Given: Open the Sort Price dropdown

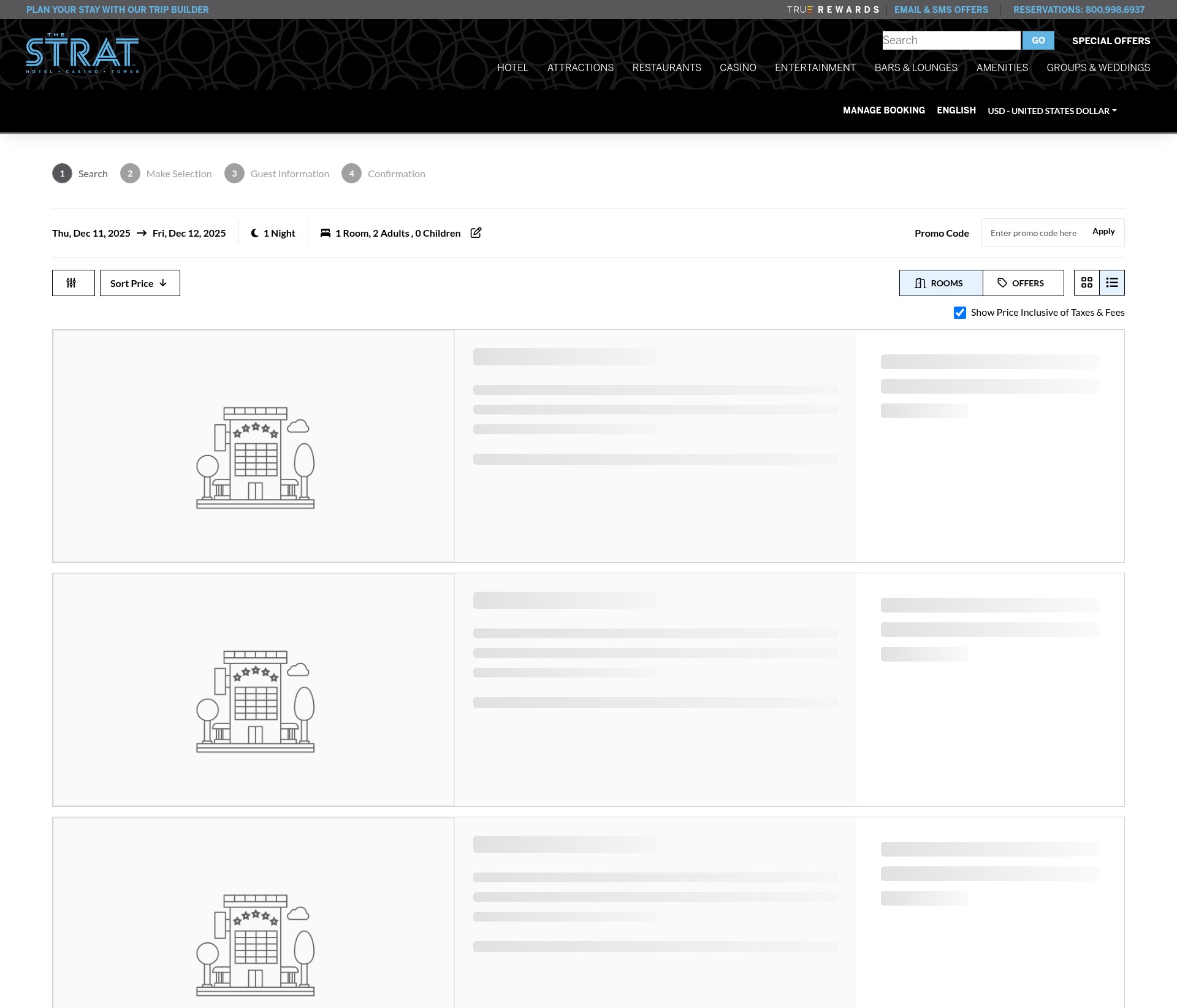Looking at the screenshot, I should click(140, 283).
